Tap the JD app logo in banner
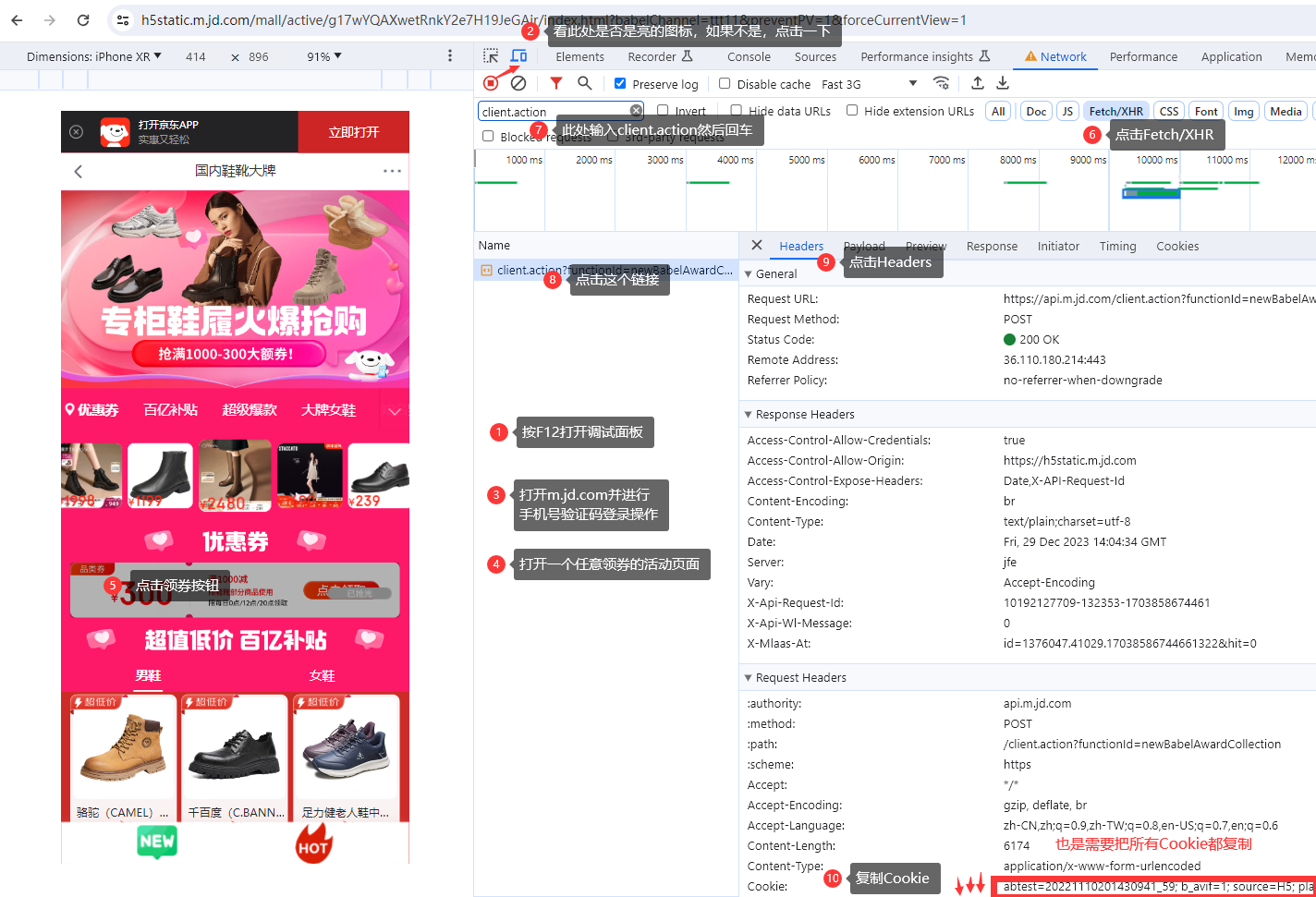The height and width of the screenshot is (897, 1316). 115,132
